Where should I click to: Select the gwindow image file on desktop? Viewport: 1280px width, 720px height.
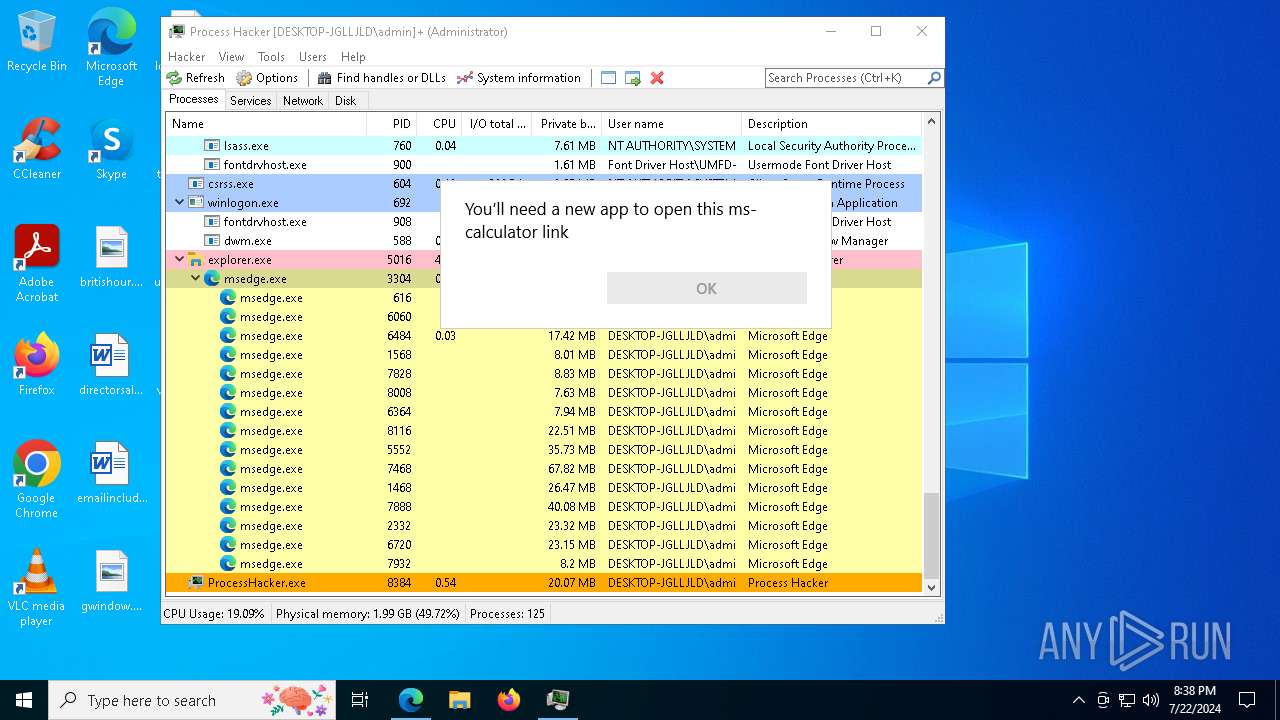pos(111,581)
